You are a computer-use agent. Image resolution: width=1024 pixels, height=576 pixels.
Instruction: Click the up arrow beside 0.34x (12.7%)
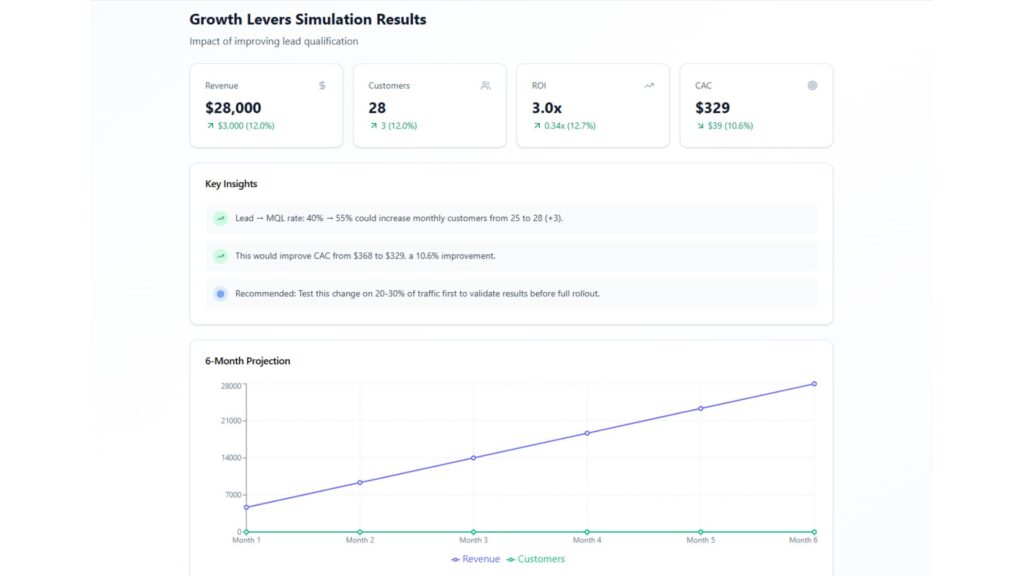pos(537,126)
